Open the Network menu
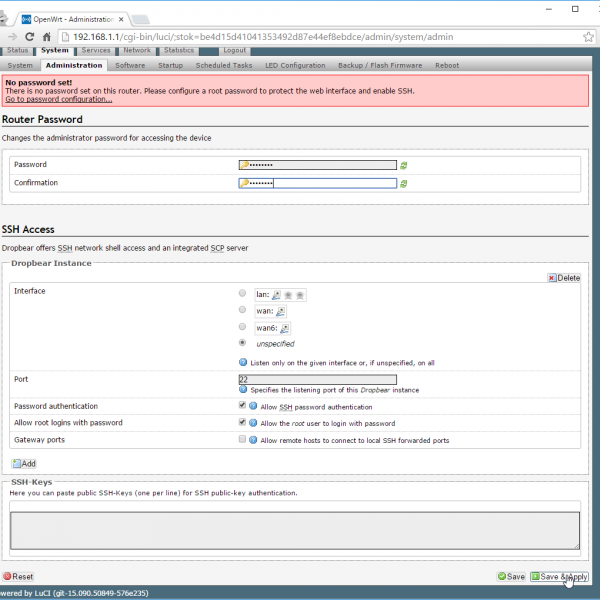The image size is (600, 600). pyautogui.click(x=137, y=50)
